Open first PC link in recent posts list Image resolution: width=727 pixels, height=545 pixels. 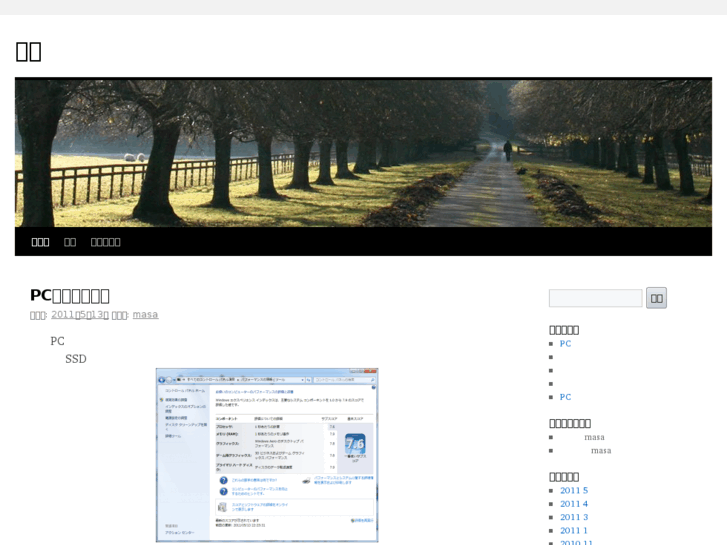coord(565,344)
